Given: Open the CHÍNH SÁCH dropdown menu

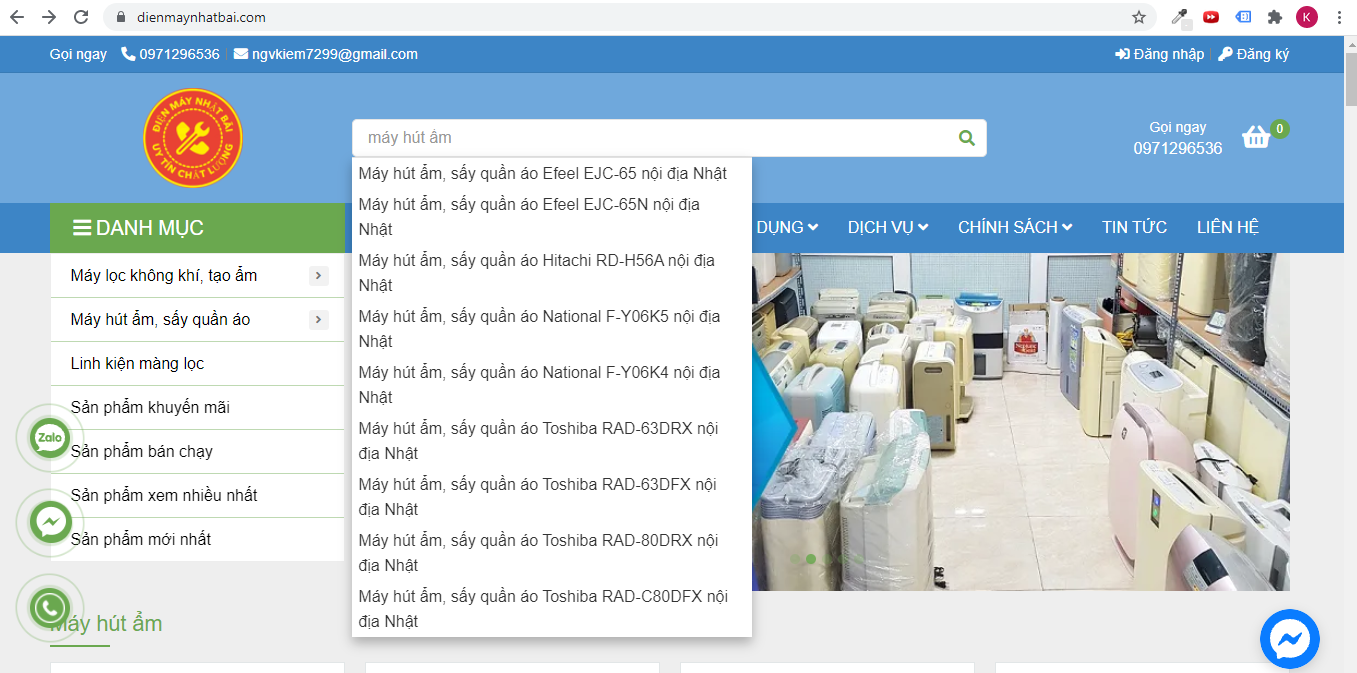Looking at the screenshot, I should click(x=1014, y=228).
